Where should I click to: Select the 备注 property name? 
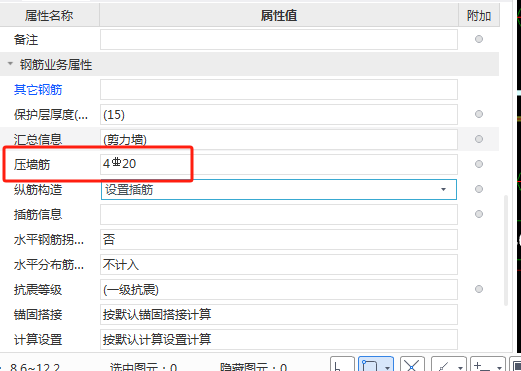[26, 40]
